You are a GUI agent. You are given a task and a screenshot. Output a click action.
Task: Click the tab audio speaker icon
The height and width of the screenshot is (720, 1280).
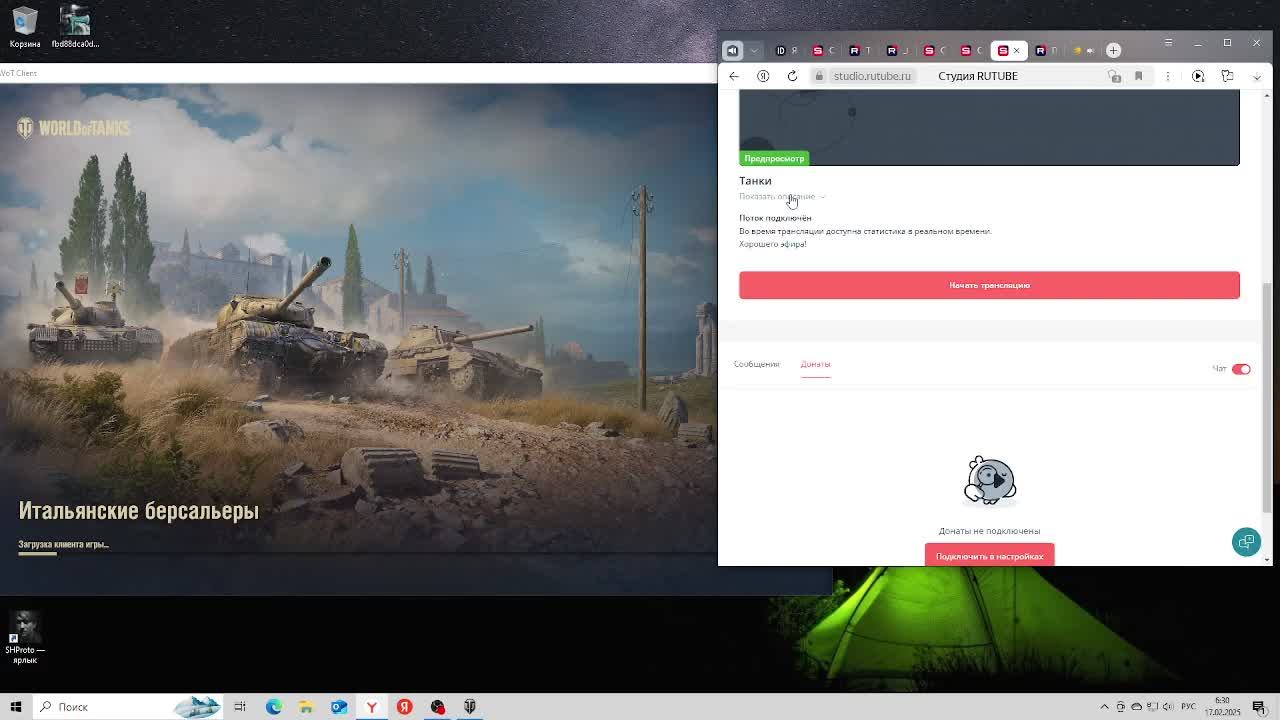coord(732,50)
